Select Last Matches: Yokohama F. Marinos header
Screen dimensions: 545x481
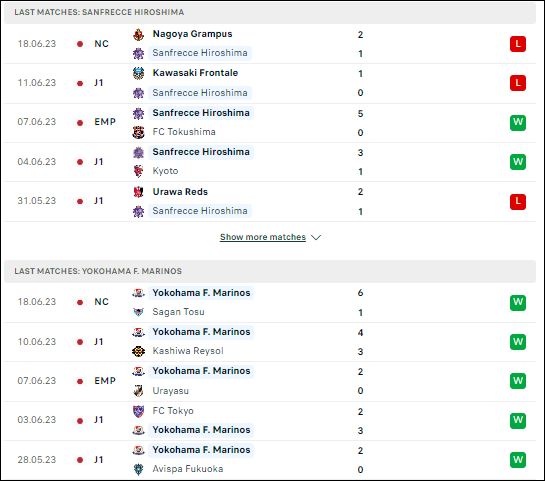[270, 271]
